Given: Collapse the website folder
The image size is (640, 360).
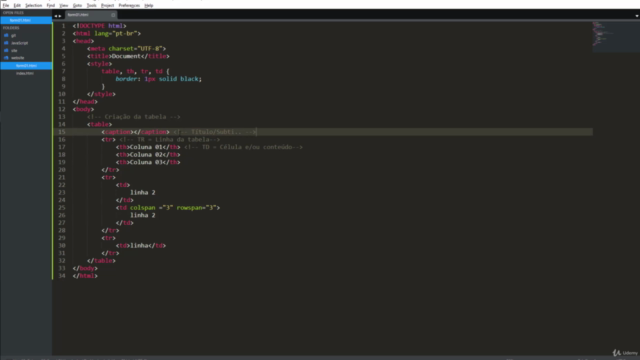Looking at the screenshot, I should coord(17,58).
